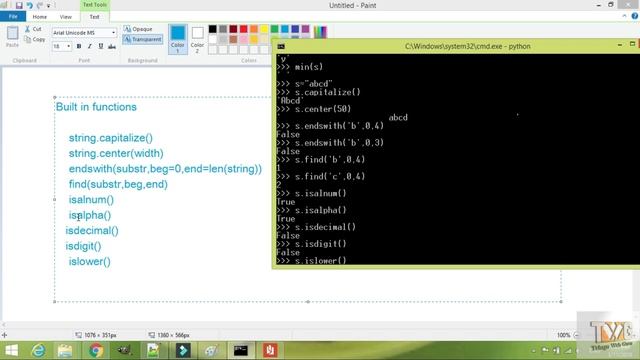Click the 'endswith(substr,beg=0,end=len(string))' text line
The width and height of the screenshot is (640, 360).
pyautogui.click(x=165, y=169)
